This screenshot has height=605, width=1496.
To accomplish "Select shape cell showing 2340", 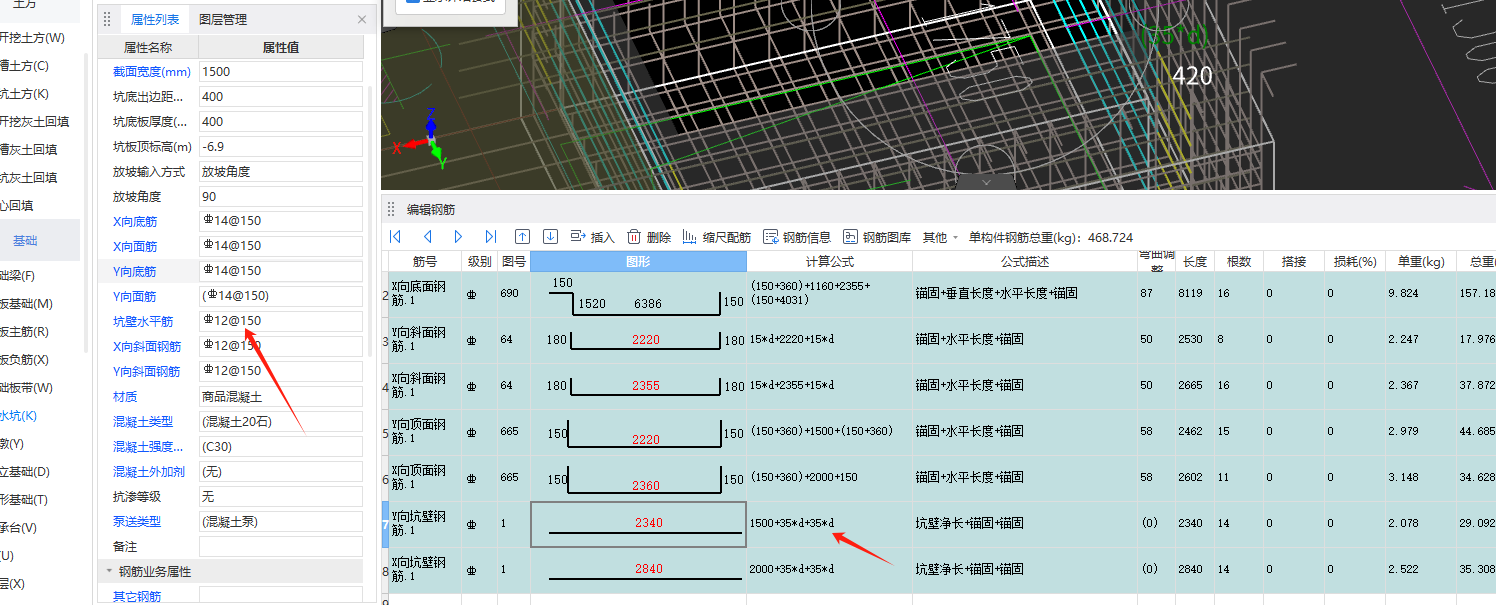I will click(638, 524).
